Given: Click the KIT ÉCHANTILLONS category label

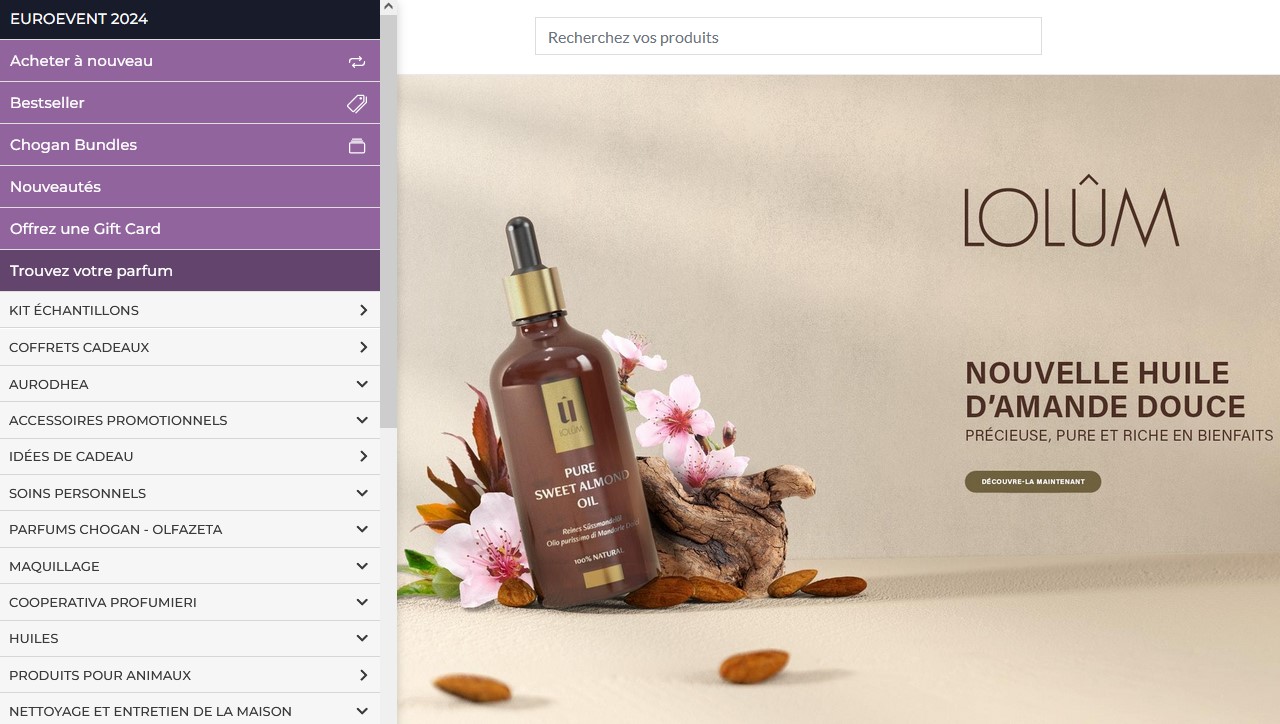Looking at the screenshot, I should click(x=74, y=310).
